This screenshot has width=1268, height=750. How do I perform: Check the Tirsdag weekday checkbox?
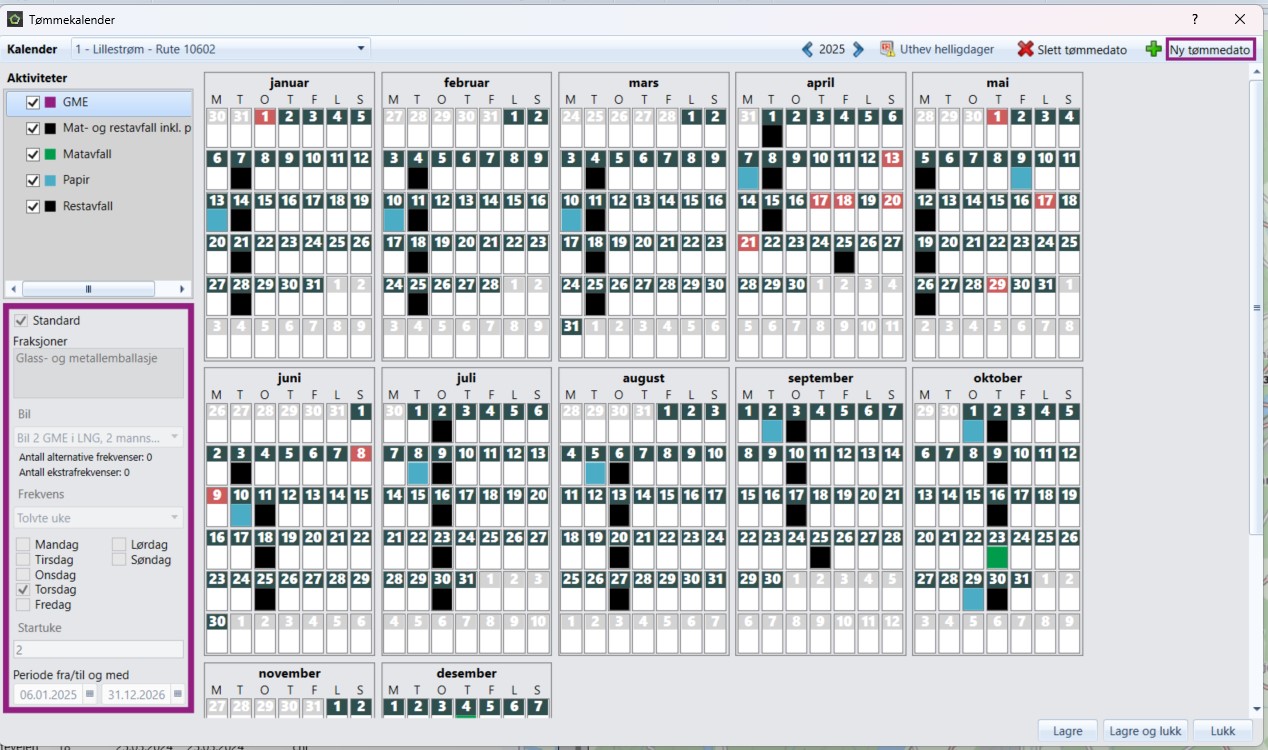pyautogui.click(x=22, y=560)
